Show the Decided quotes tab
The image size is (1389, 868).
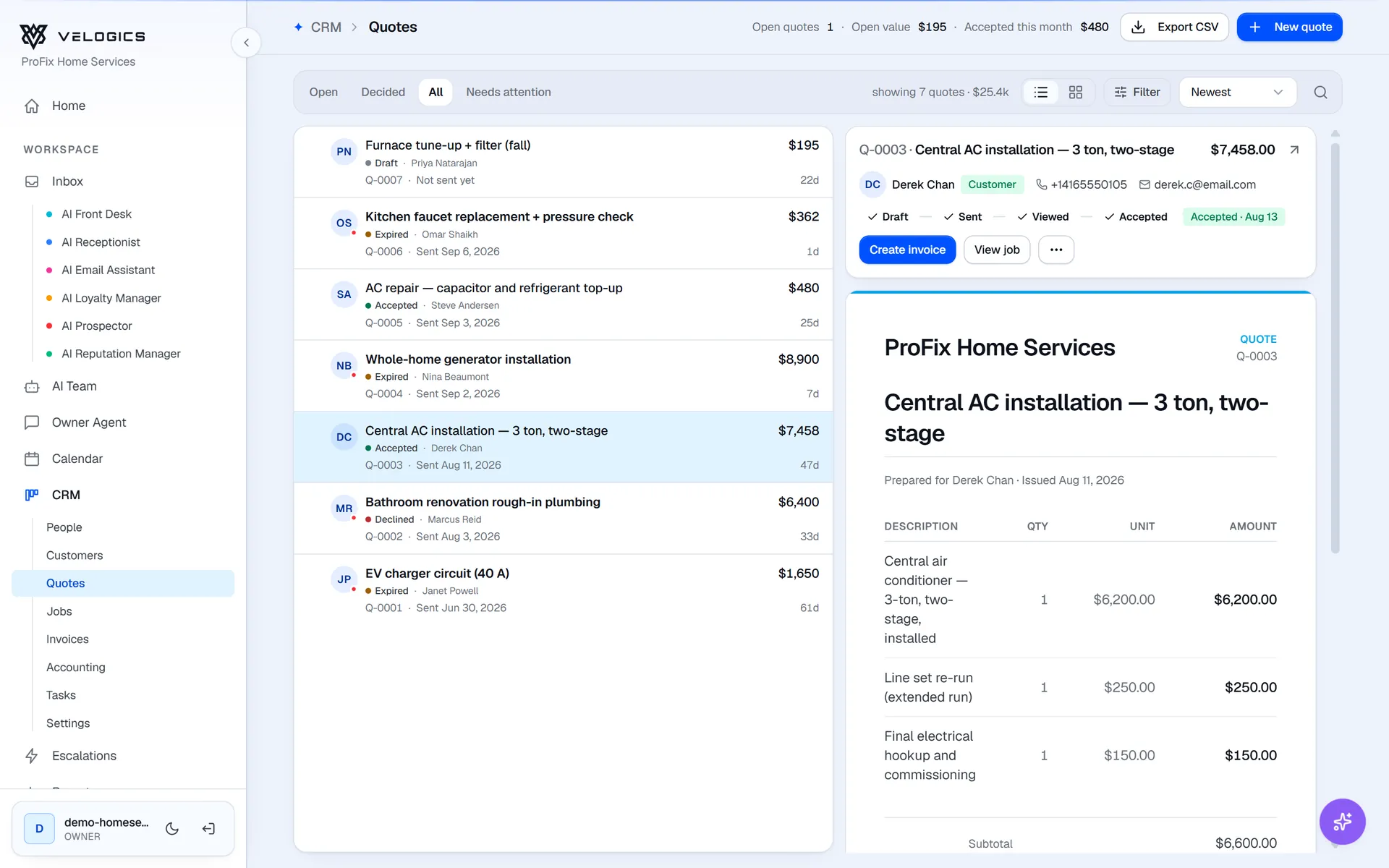click(383, 92)
